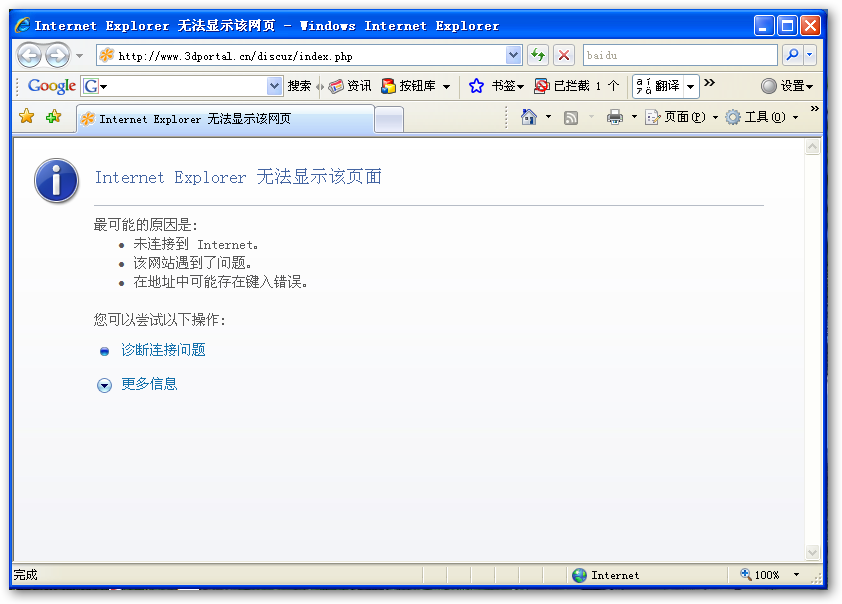Screen dimensions: 842x604
Task: Open search provider dropdown next to magnifier
Action: 810,55
